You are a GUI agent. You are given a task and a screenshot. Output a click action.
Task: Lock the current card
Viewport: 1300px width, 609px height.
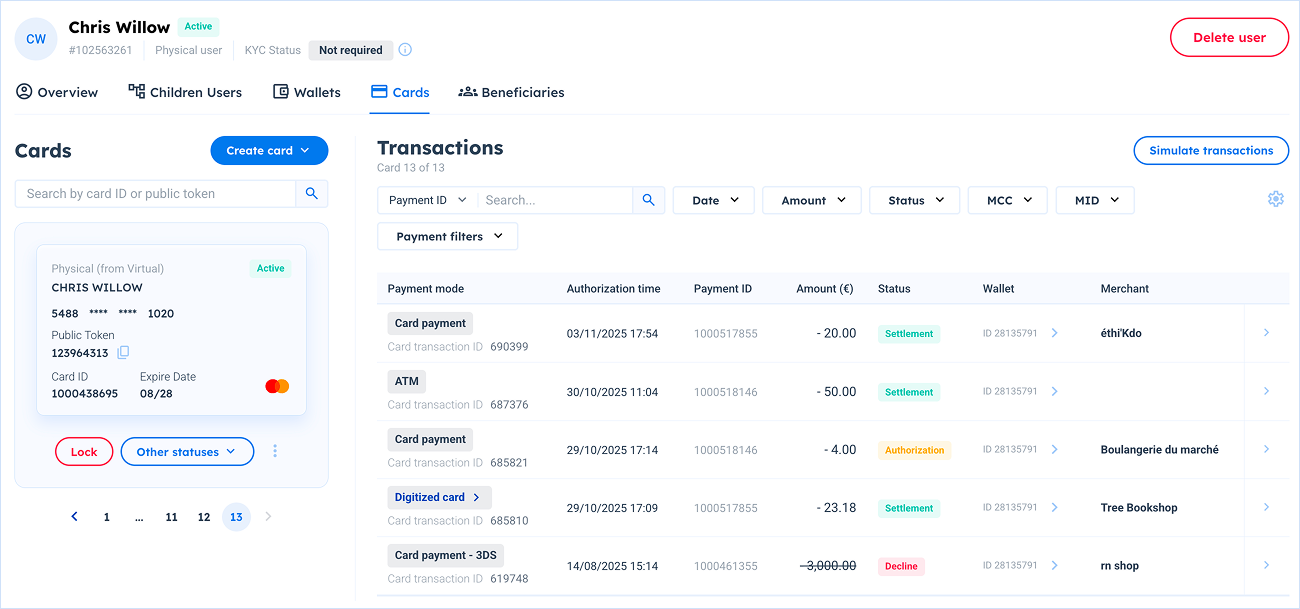coord(84,452)
